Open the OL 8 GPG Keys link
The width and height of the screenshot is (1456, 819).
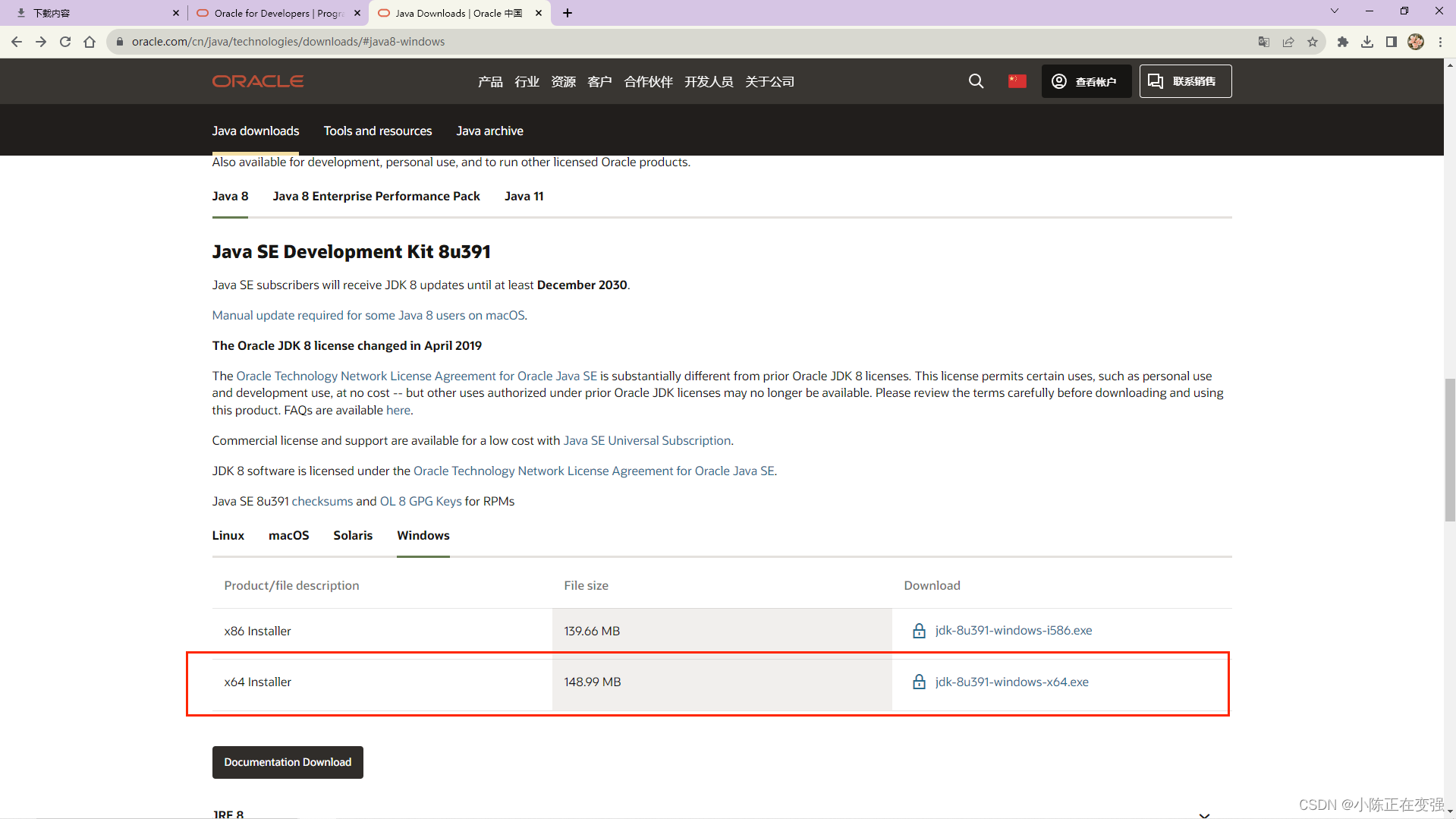[x=420, y=502]
